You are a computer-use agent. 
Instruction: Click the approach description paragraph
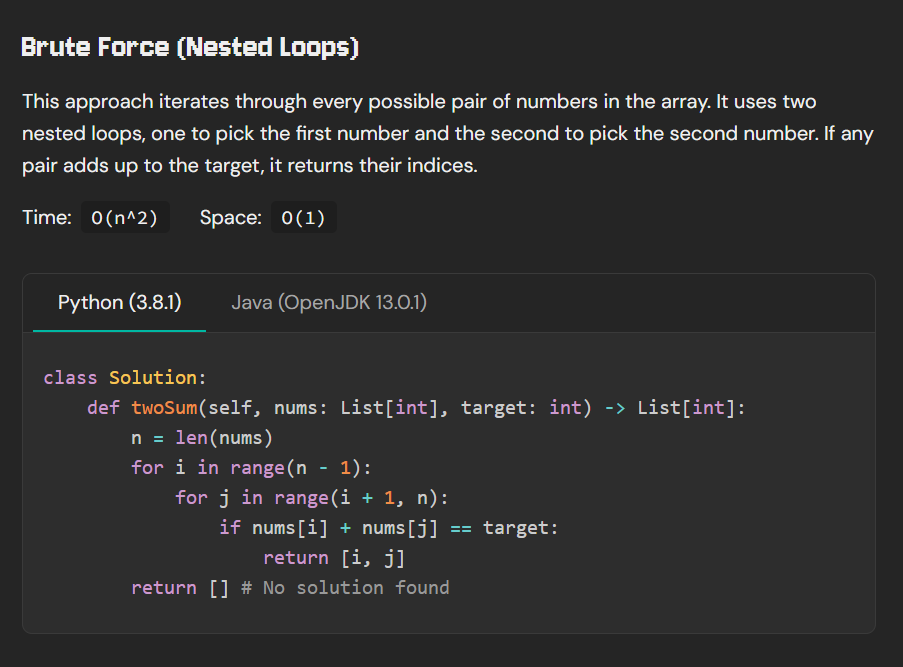pos(447,134)
